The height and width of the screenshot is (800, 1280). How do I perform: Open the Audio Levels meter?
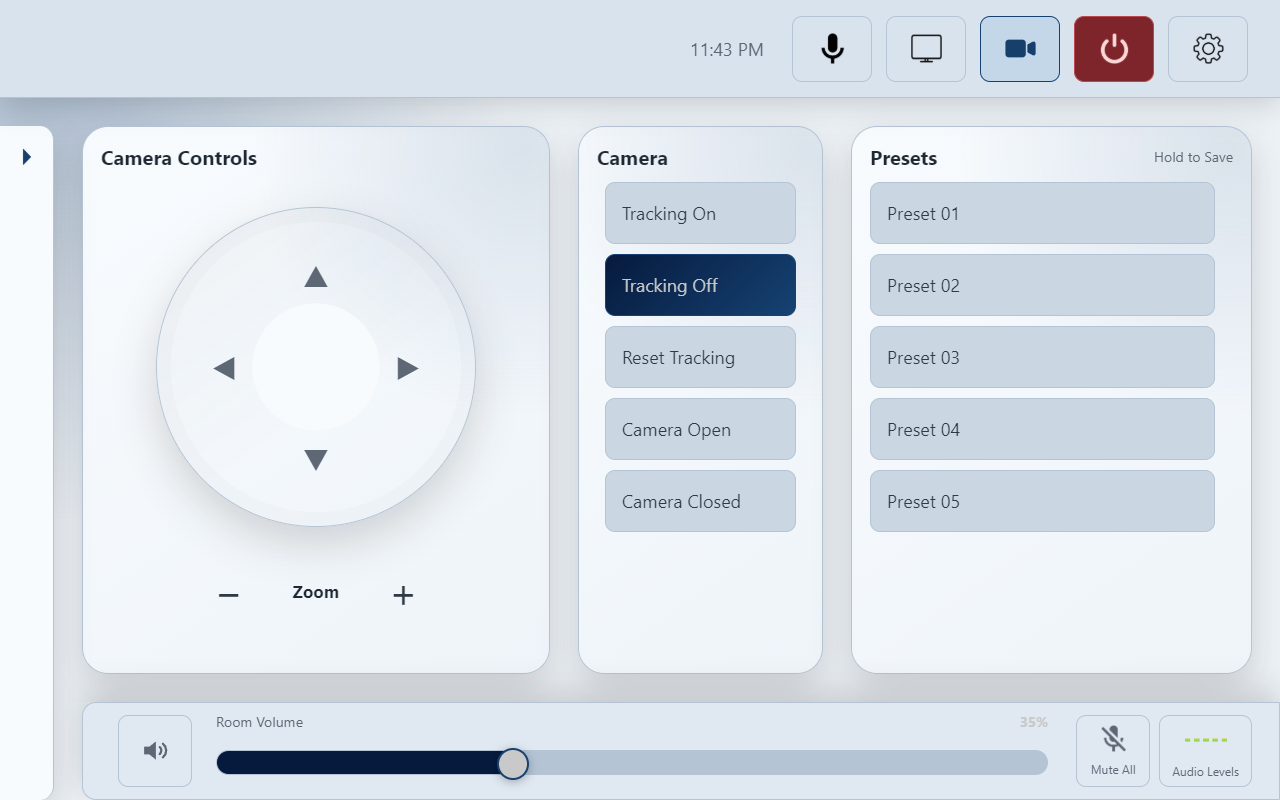(x=1205, y=751)
